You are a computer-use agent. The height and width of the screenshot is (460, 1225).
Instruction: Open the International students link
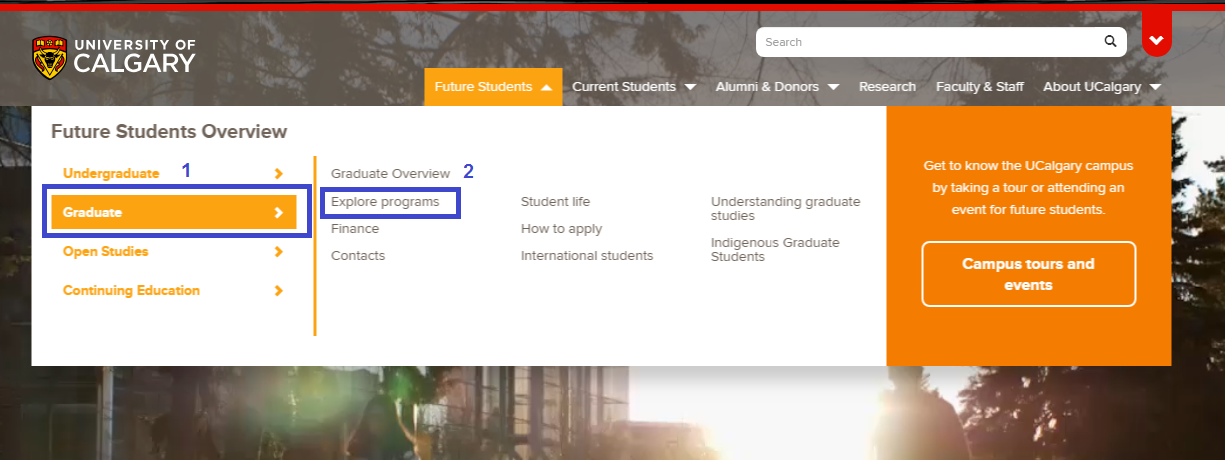(x=586, y=256)
